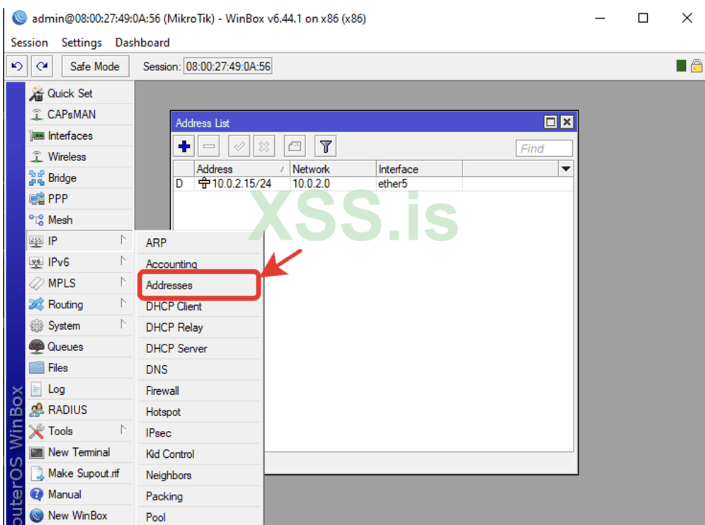Select Kid Control in IP submenu

tap(199, 454)
